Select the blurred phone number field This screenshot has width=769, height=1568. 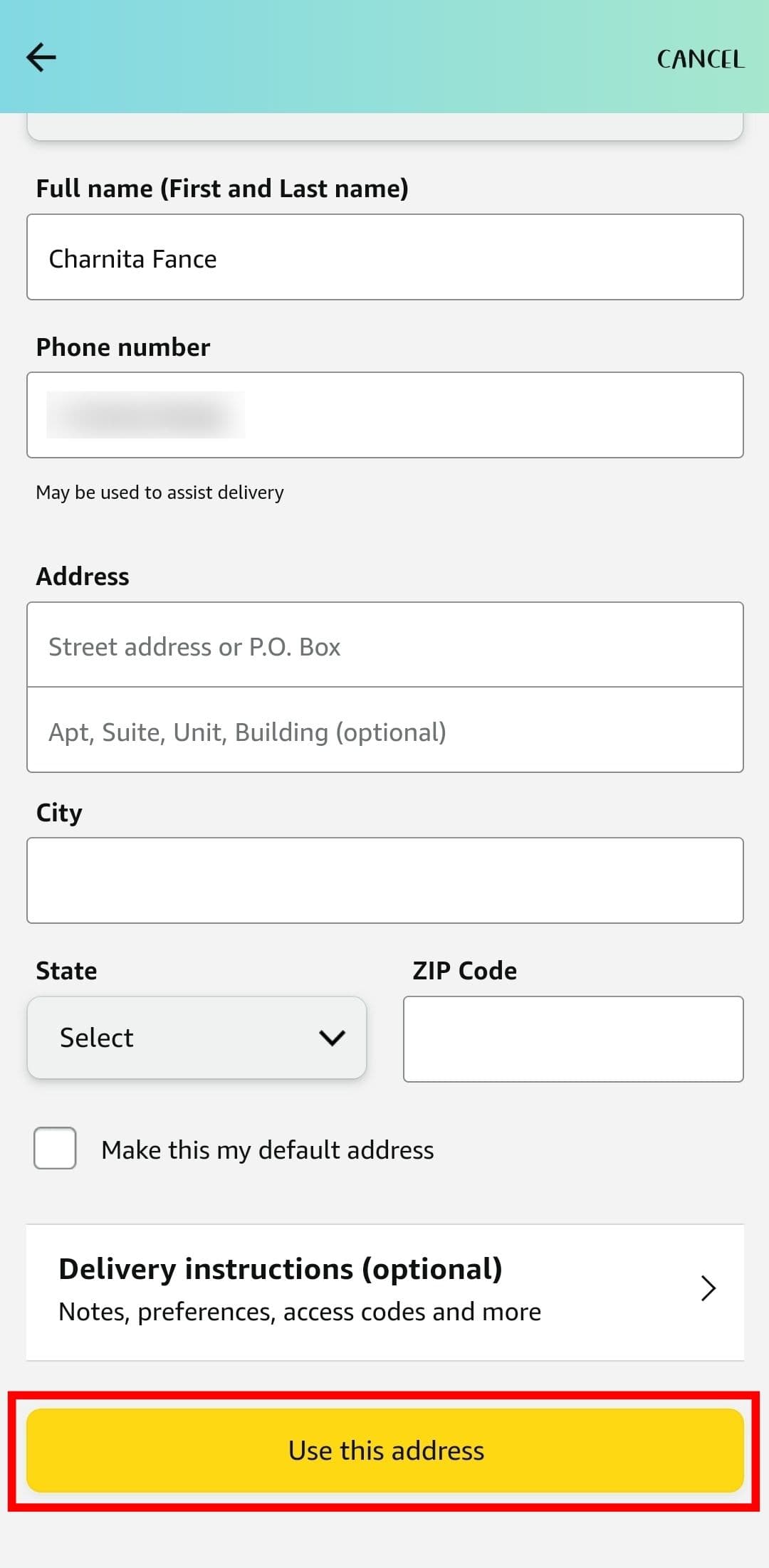(384, 413)
